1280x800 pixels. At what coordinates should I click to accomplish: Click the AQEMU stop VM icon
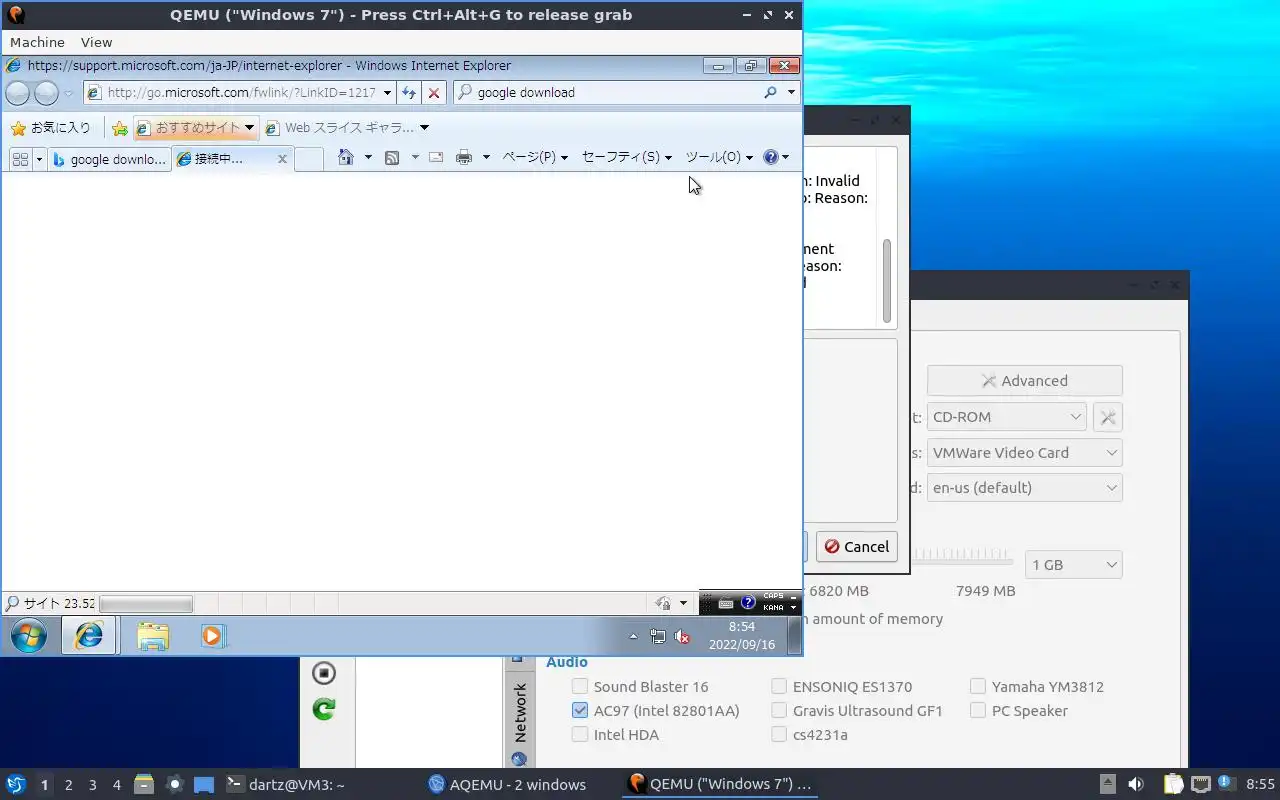[324, 673]
